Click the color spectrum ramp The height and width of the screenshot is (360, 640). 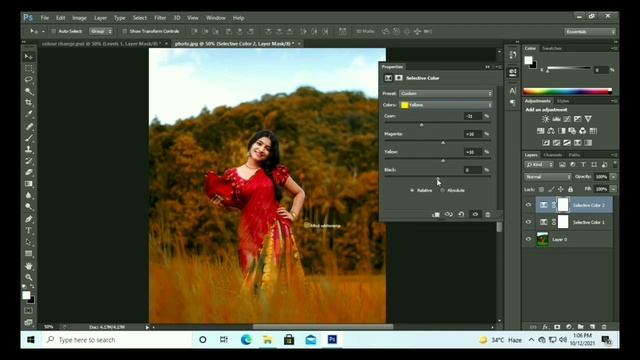pyautogui.click(x=567, y=91)
